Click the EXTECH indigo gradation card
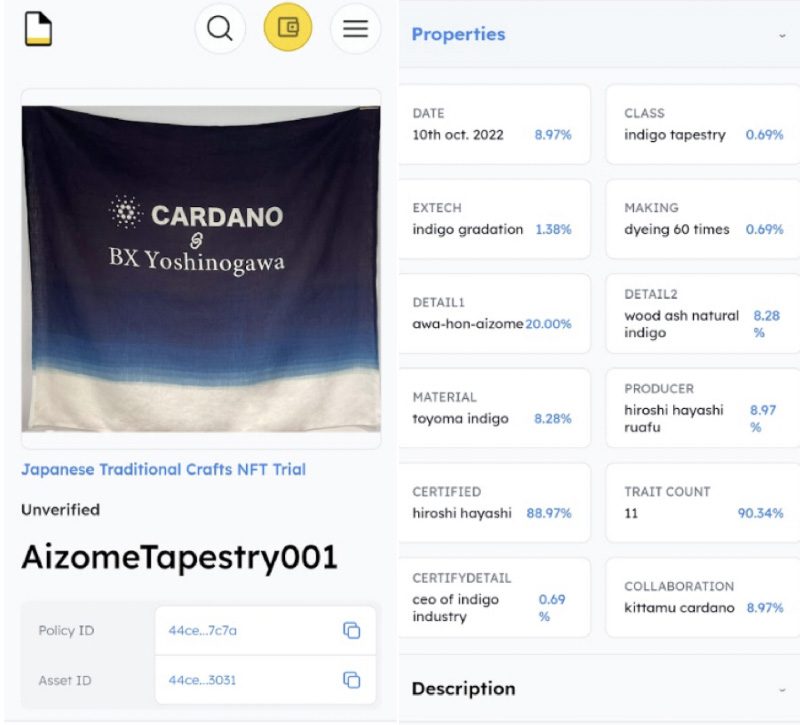Screen dimensions: 800x725 494,219
